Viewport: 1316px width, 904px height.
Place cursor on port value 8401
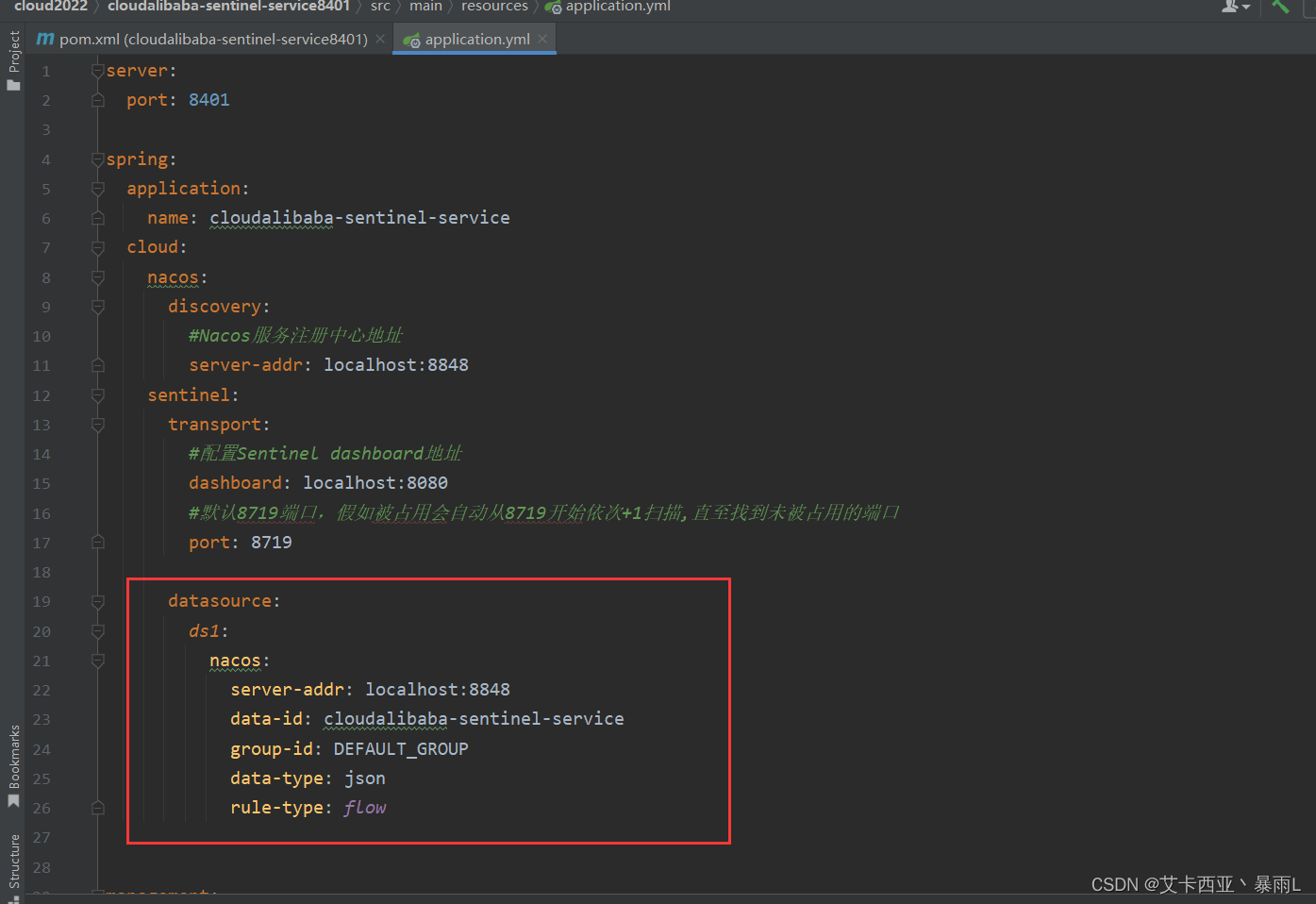coord(208,100)
